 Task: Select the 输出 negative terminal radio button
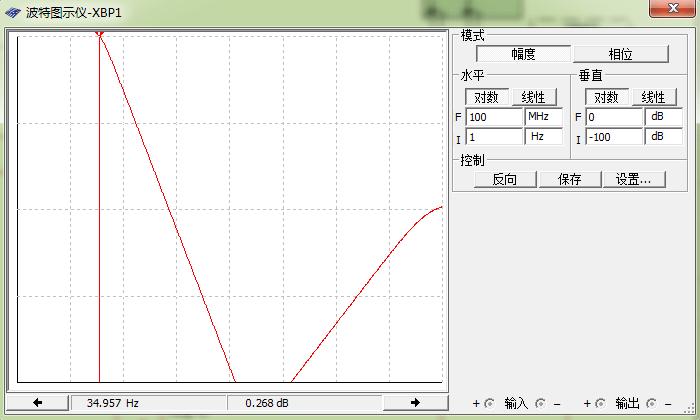[651, 404]
